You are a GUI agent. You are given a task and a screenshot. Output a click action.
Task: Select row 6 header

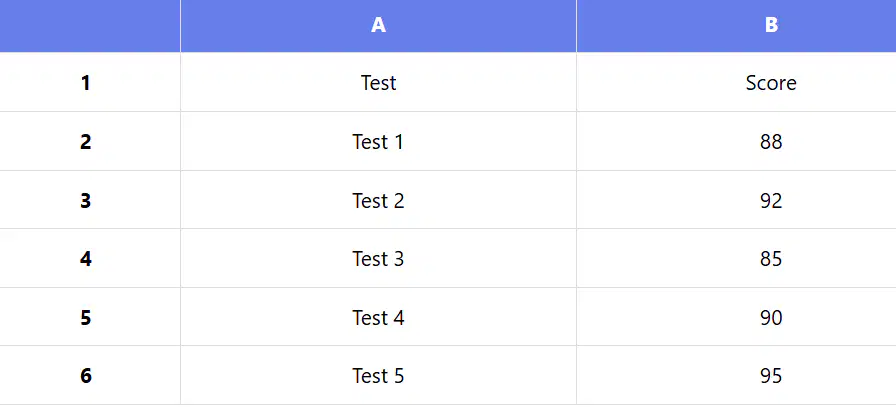click(x=90, y=375)
